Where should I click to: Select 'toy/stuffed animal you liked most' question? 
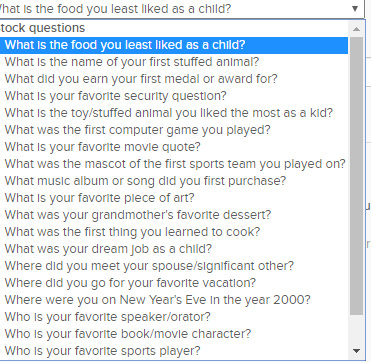click(173, 113)
